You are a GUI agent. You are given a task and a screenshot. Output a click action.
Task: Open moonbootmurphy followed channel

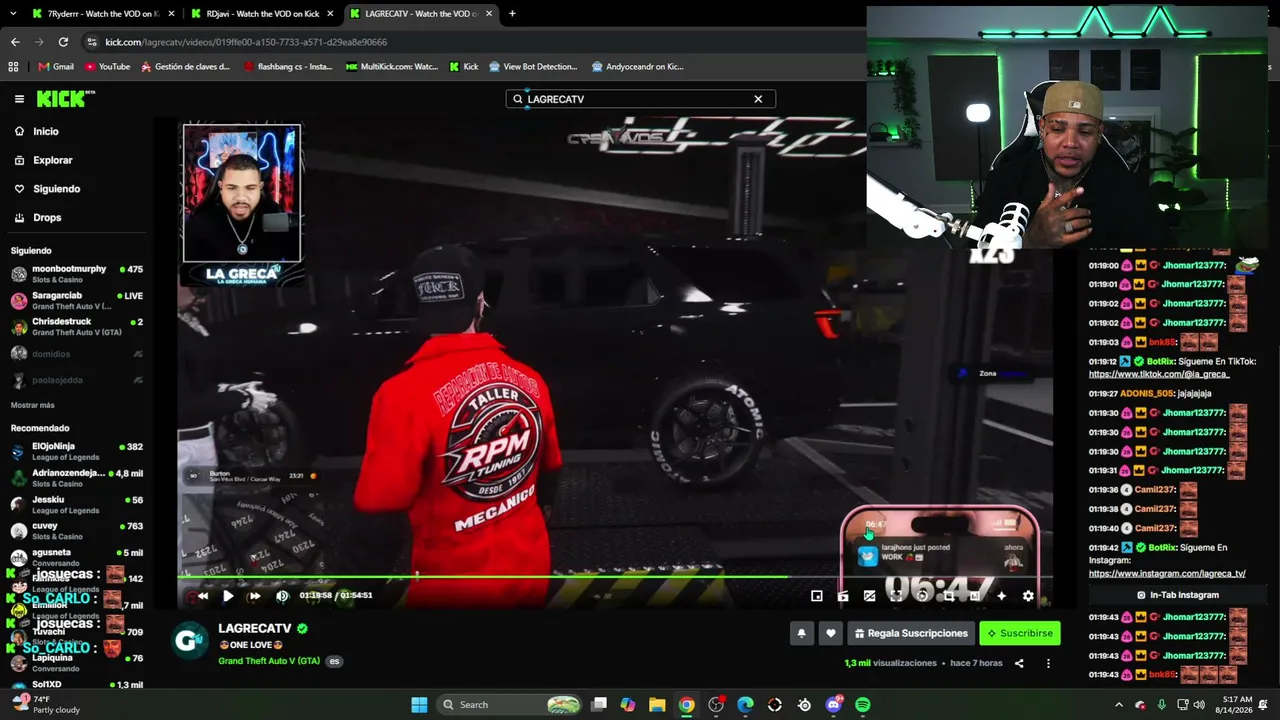click(77, 274)
